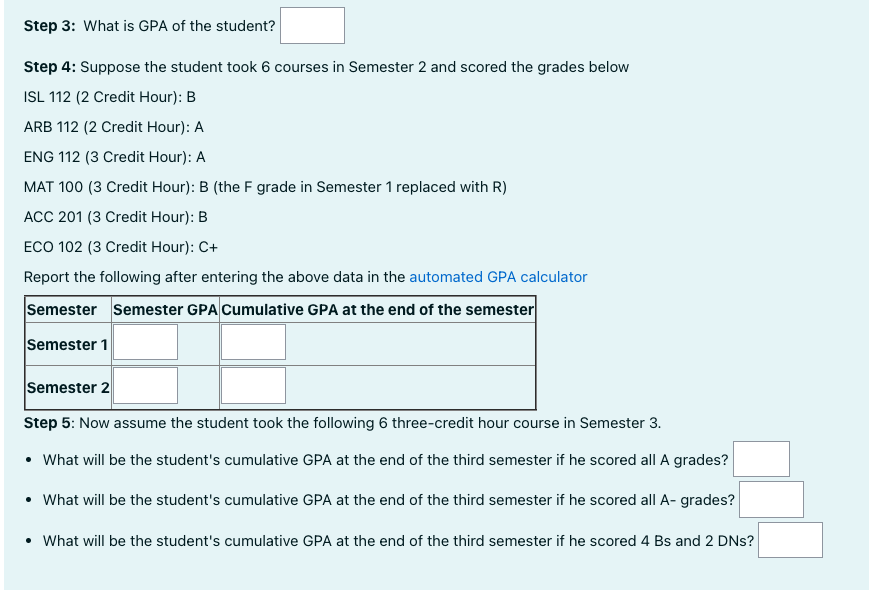Click Semester 2 cumulative GPA input field

[x=252, y=385]
